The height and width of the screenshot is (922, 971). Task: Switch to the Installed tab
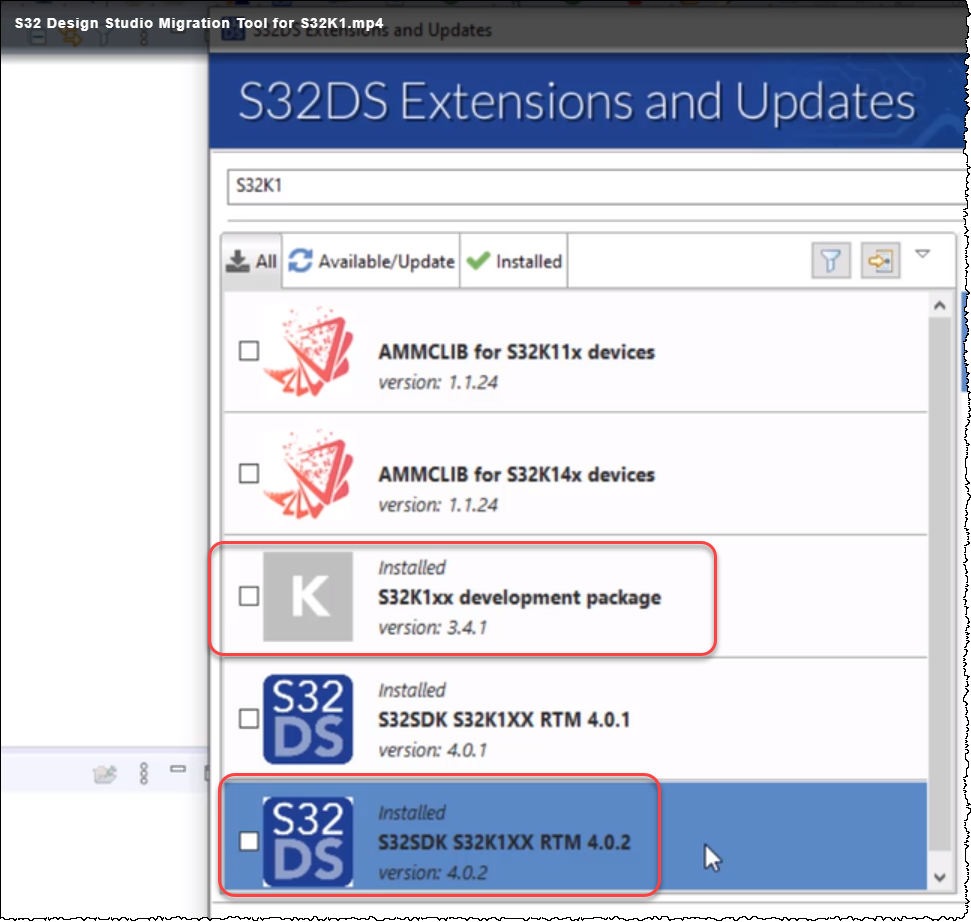click(514, 261)
